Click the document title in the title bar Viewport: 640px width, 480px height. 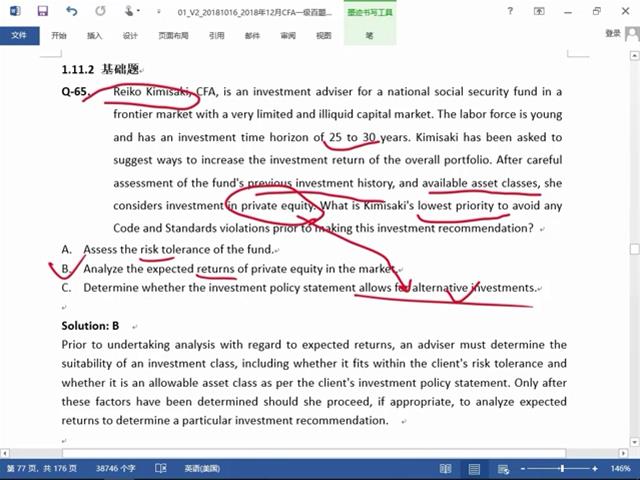(255, 12)
